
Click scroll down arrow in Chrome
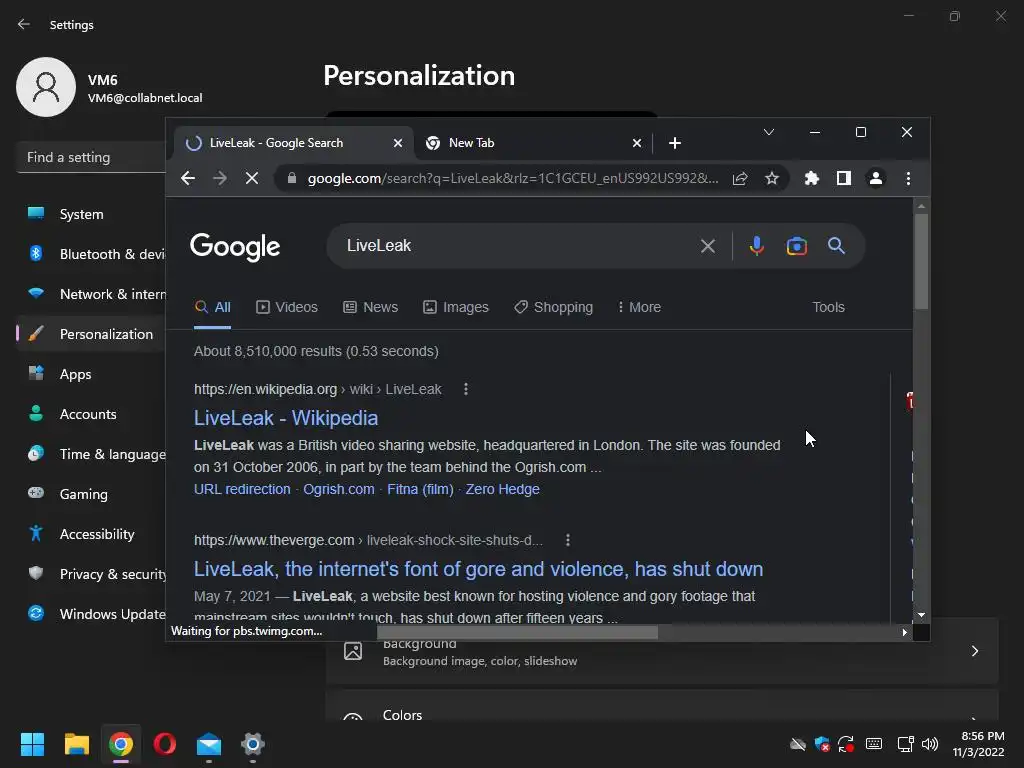pos(921,615)
